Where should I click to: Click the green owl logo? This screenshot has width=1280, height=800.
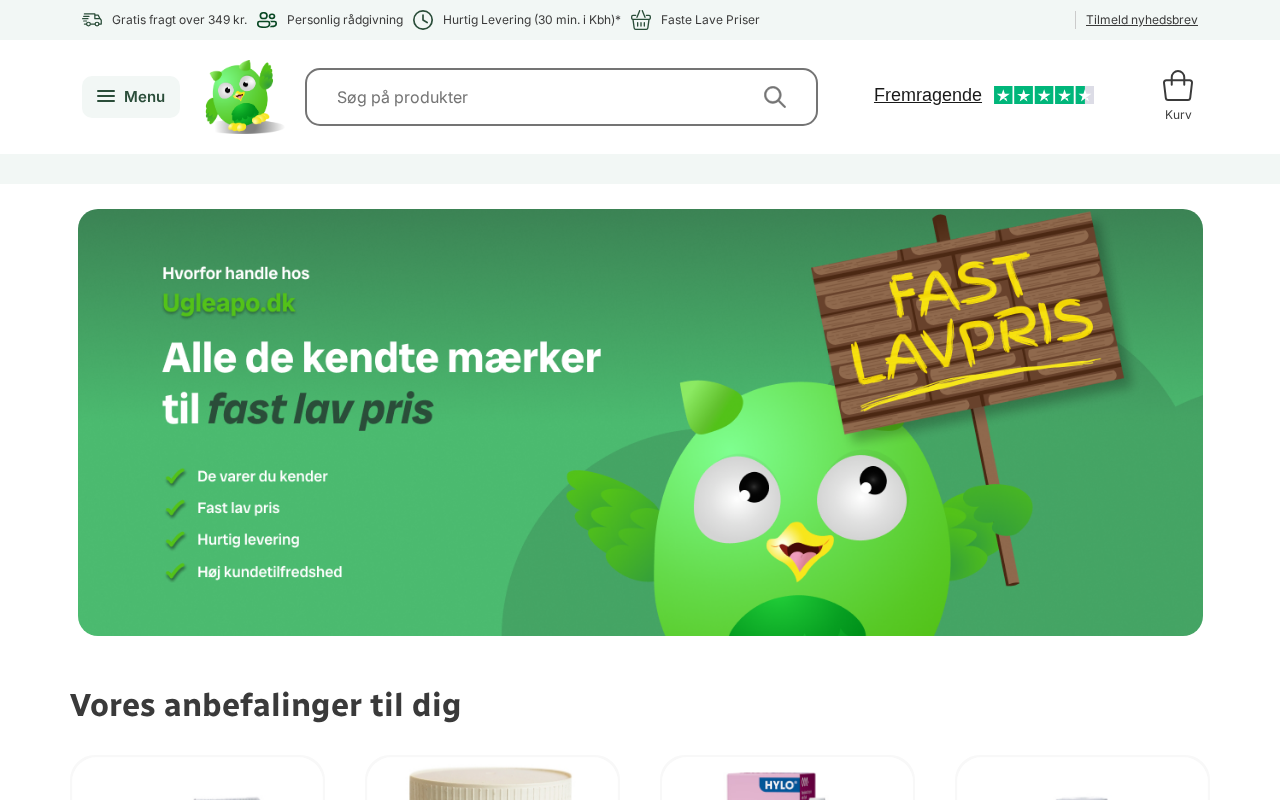point(244,97)
